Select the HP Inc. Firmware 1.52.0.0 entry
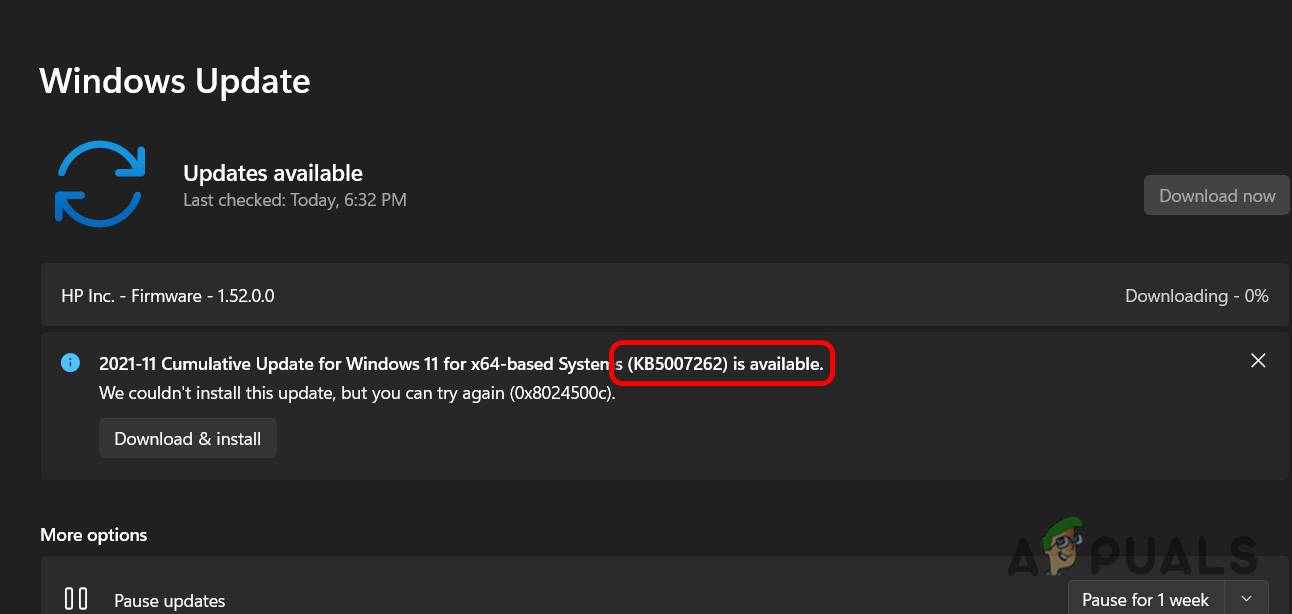The height and width of the screenshot is (614, 1292). [168, 296]
